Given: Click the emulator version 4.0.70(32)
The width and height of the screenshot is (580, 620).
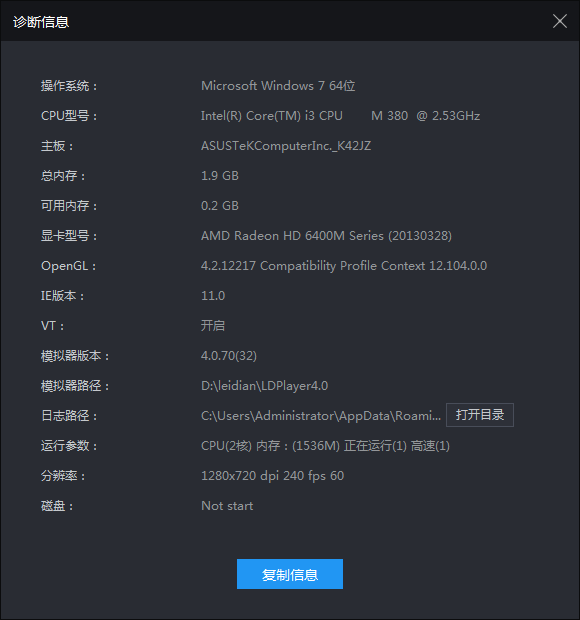Looking at the screenshot, I should (229, 355).
